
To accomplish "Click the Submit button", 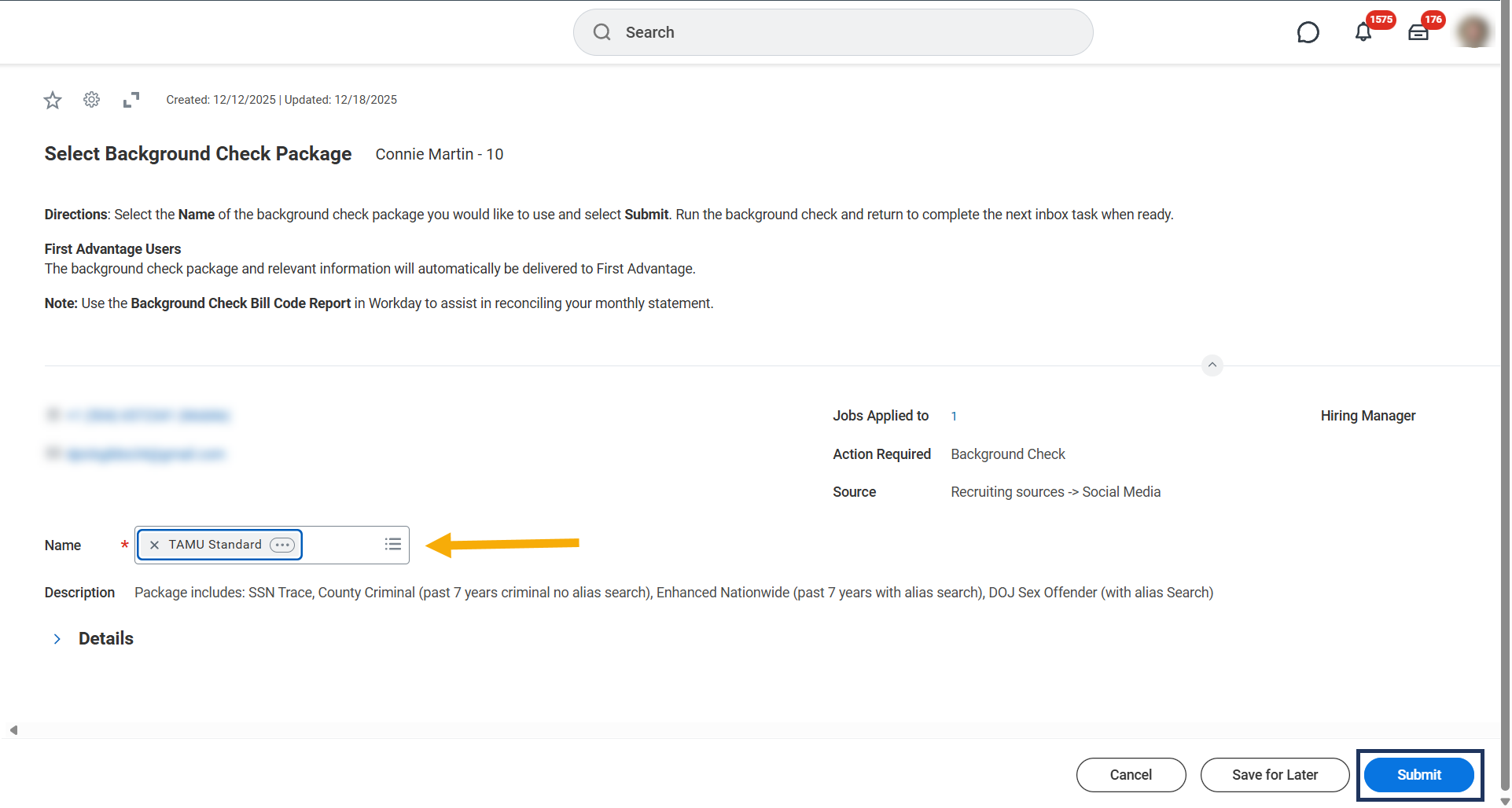I will coord(1418,775).
